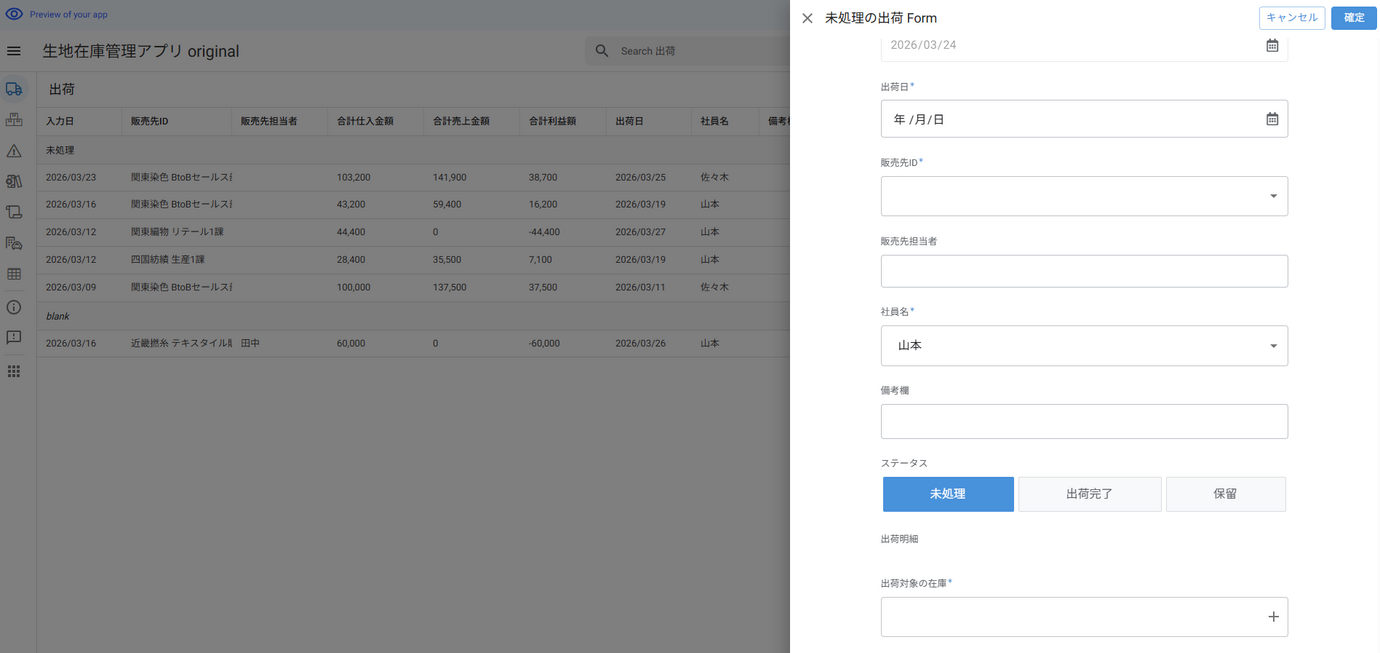The image size is (1380, 653).
Task: Select the truck shipping icon in sidebar
Action: pos(14,89)
